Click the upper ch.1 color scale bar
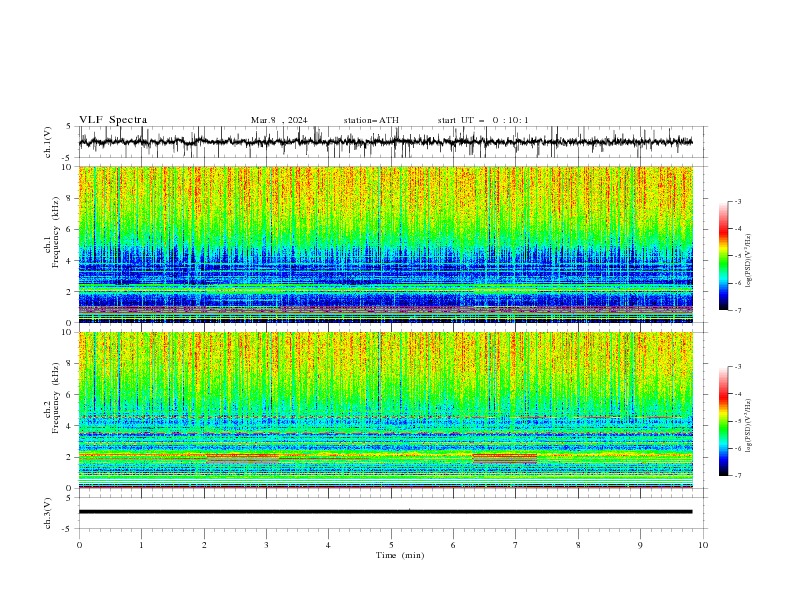 (724, 256)
